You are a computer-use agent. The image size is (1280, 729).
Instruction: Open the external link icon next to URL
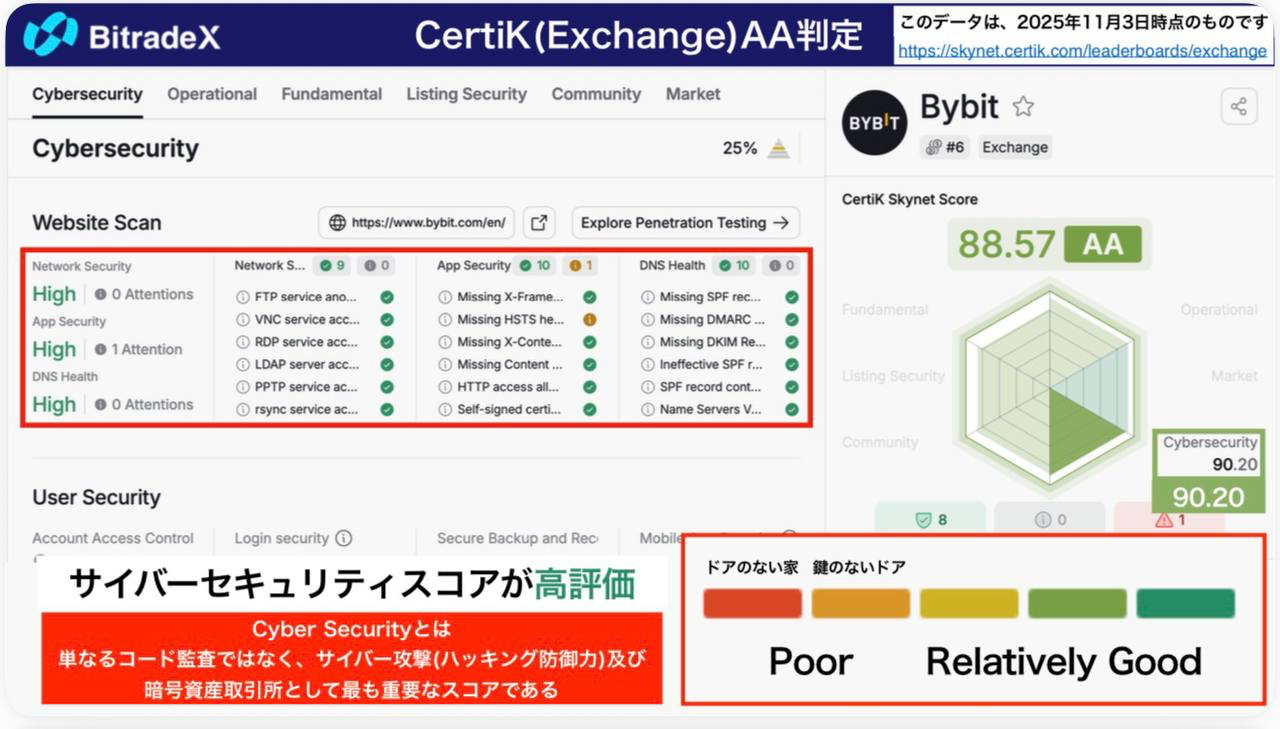tap(539, 223)
